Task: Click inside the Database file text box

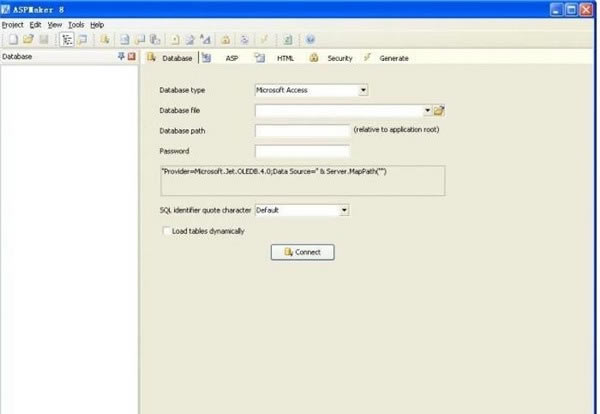Action: click(339, 111)
